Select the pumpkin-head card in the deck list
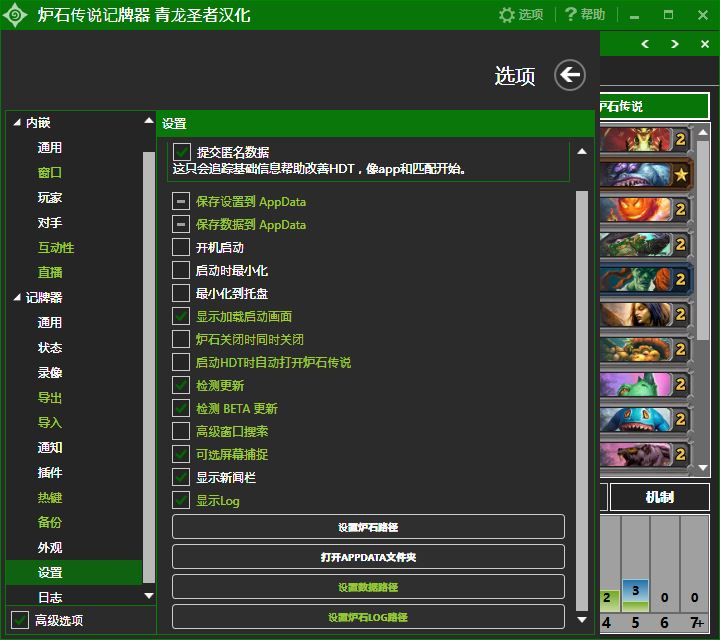Viewport: 720px width, 640px height. (x=645, y=209)
